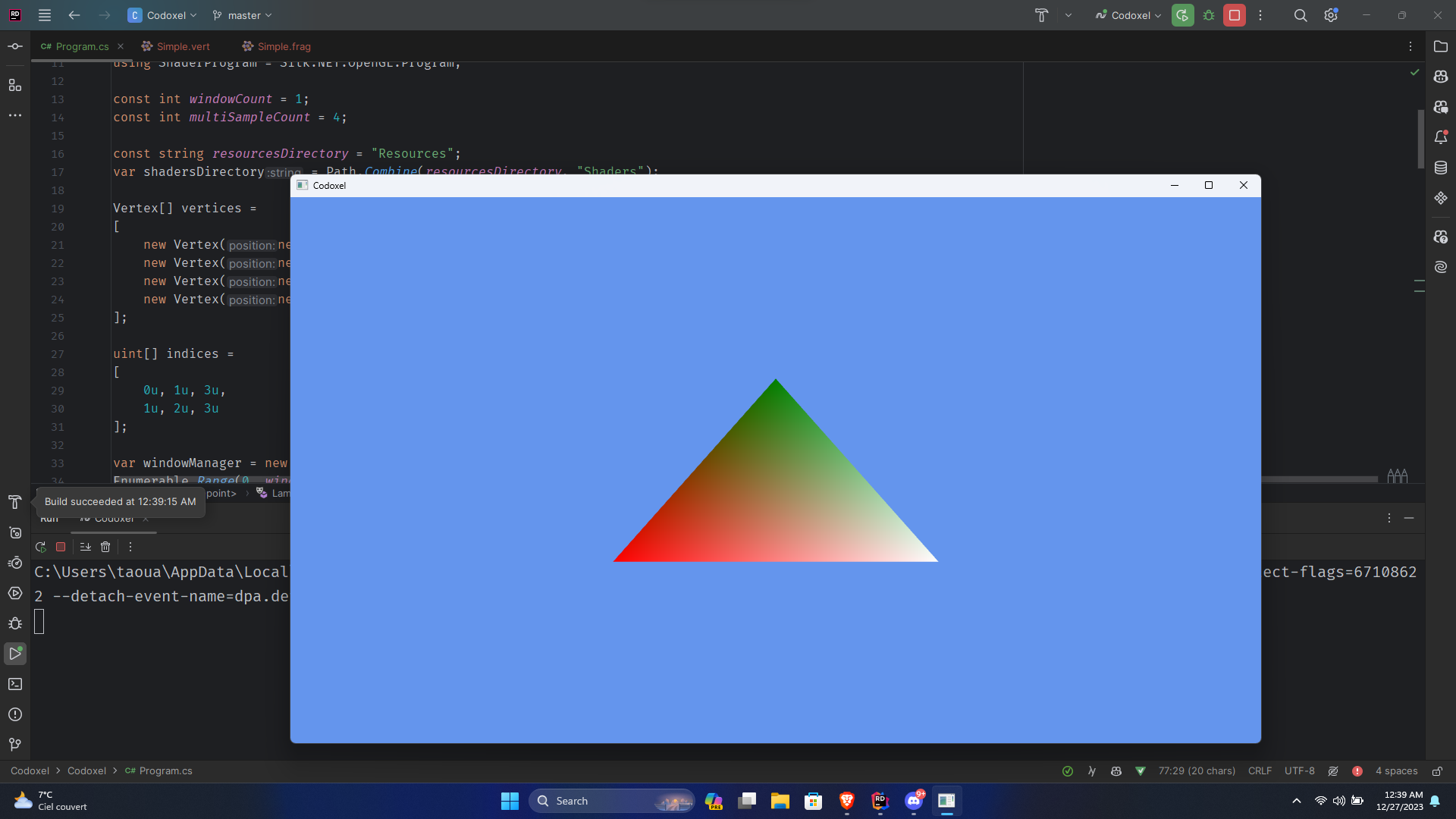This screenshot has width=1456, height=819.
Task: Open the Notifications bell in right sidebar
Action: point(1441,137)
